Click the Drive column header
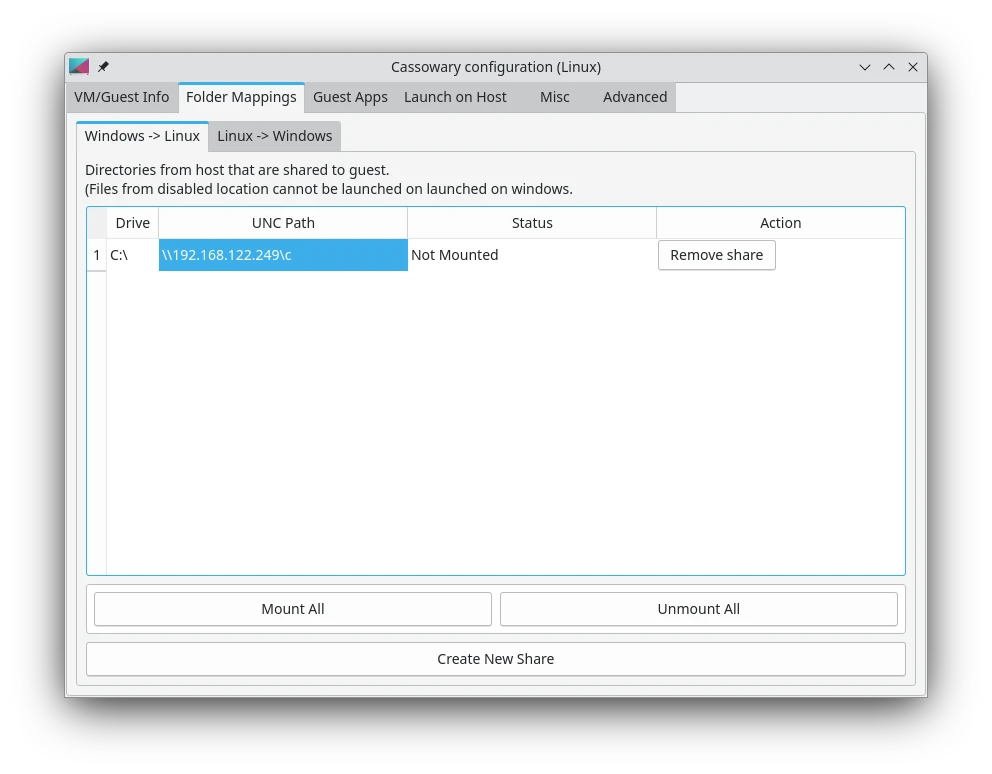This screenshot has width=992, height=774. 132,223
